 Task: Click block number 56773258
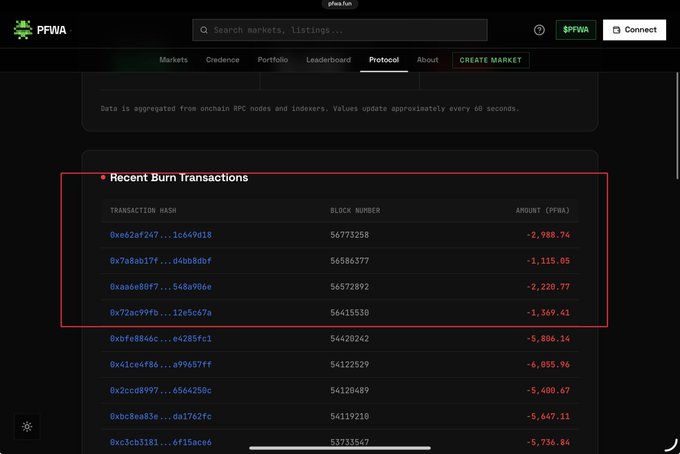pos(350,235)
